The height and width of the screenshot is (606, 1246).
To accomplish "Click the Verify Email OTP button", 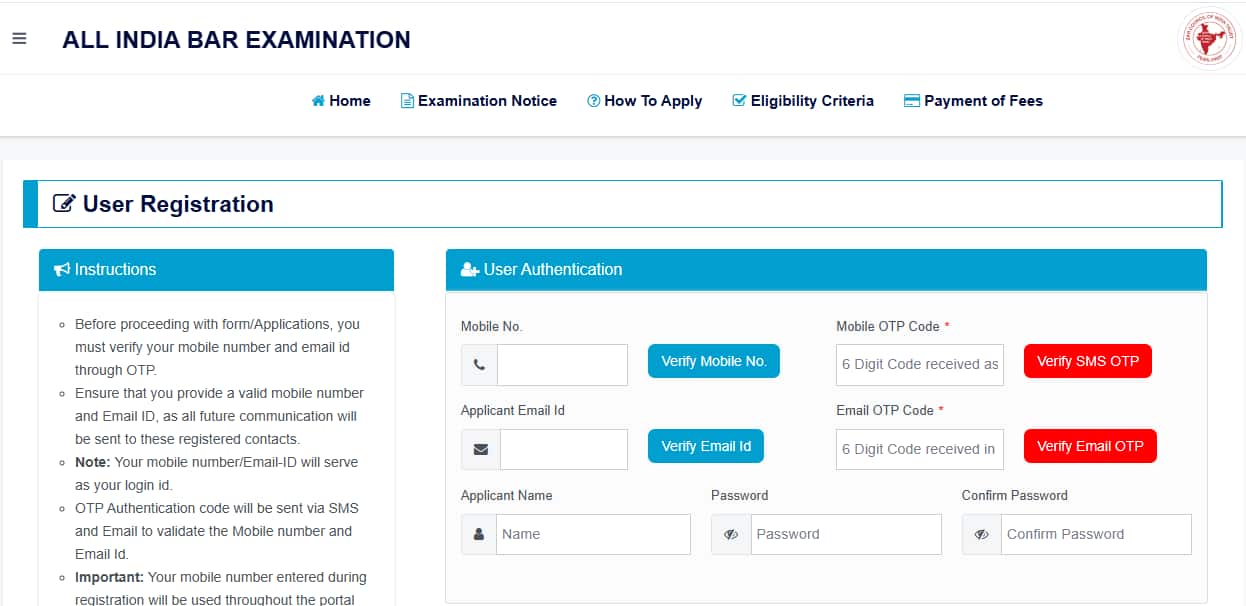I will click(1090, 446).
